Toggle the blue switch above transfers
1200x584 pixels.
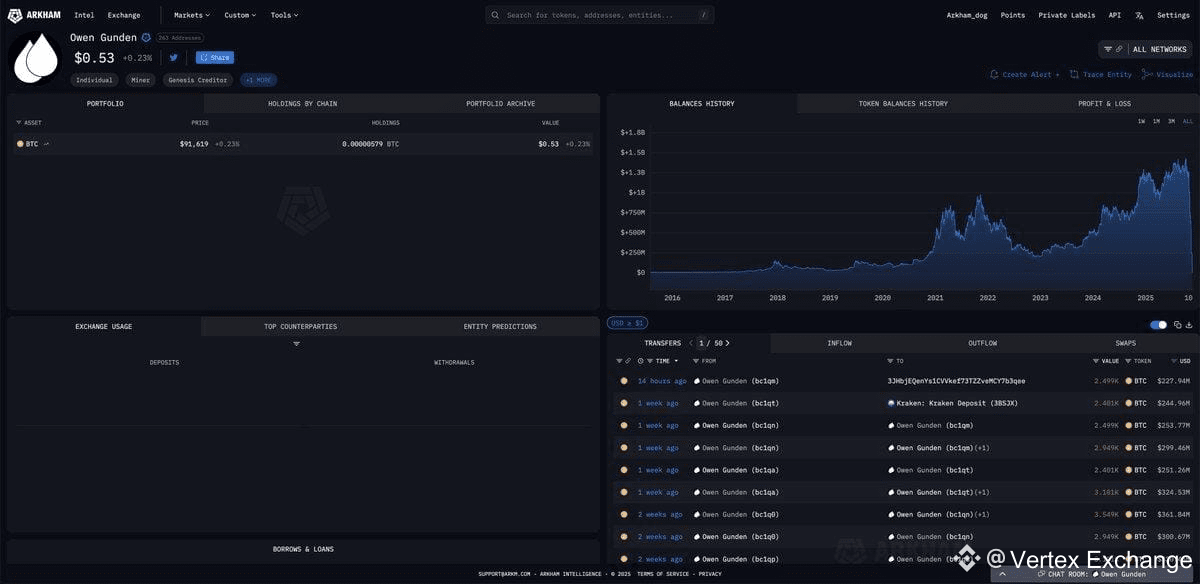pos(1159,325)
